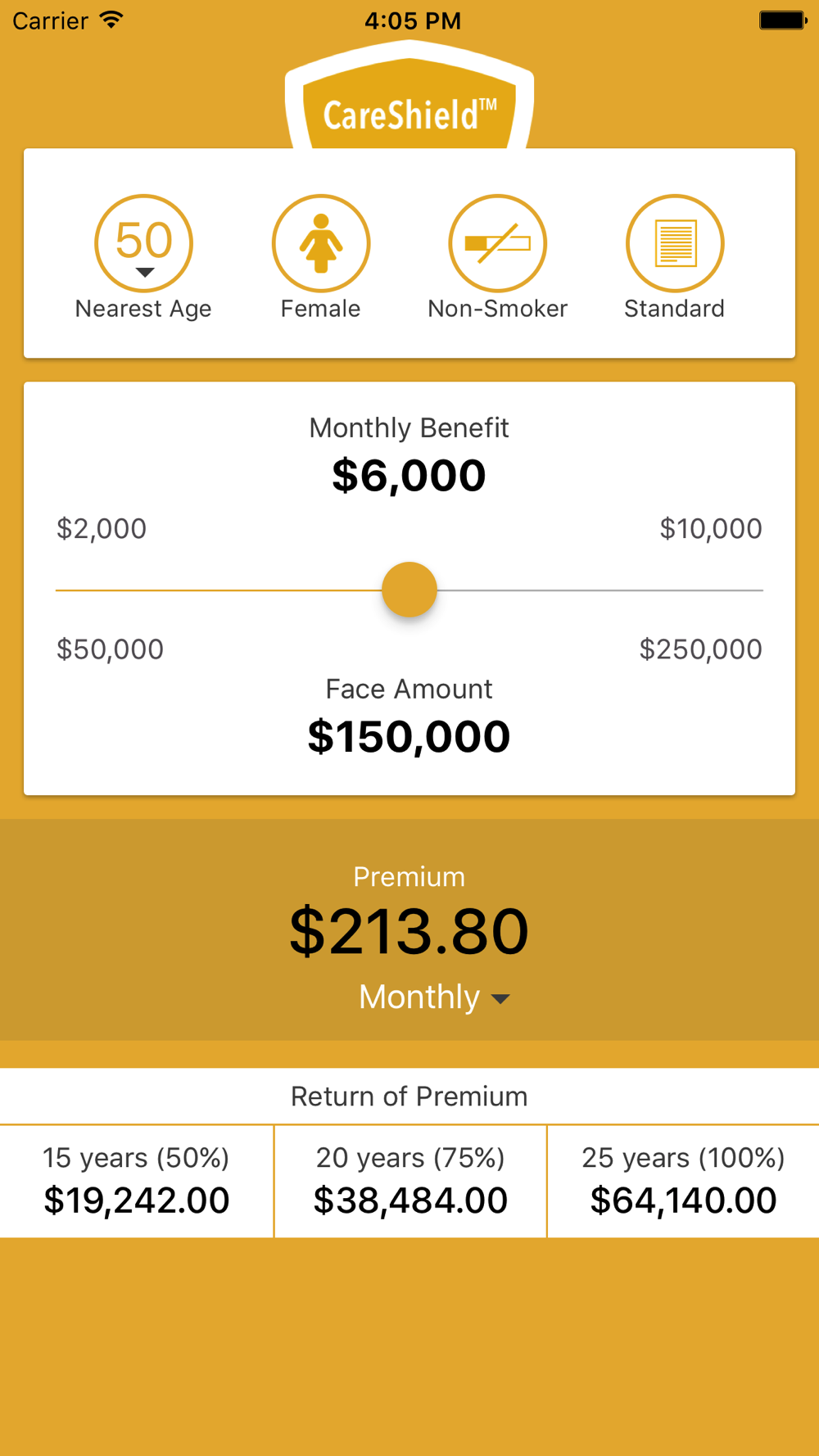Viewport: 819px width, 1456px height.
Task: Tap the $213.80 premium amount
Action: 409,931
